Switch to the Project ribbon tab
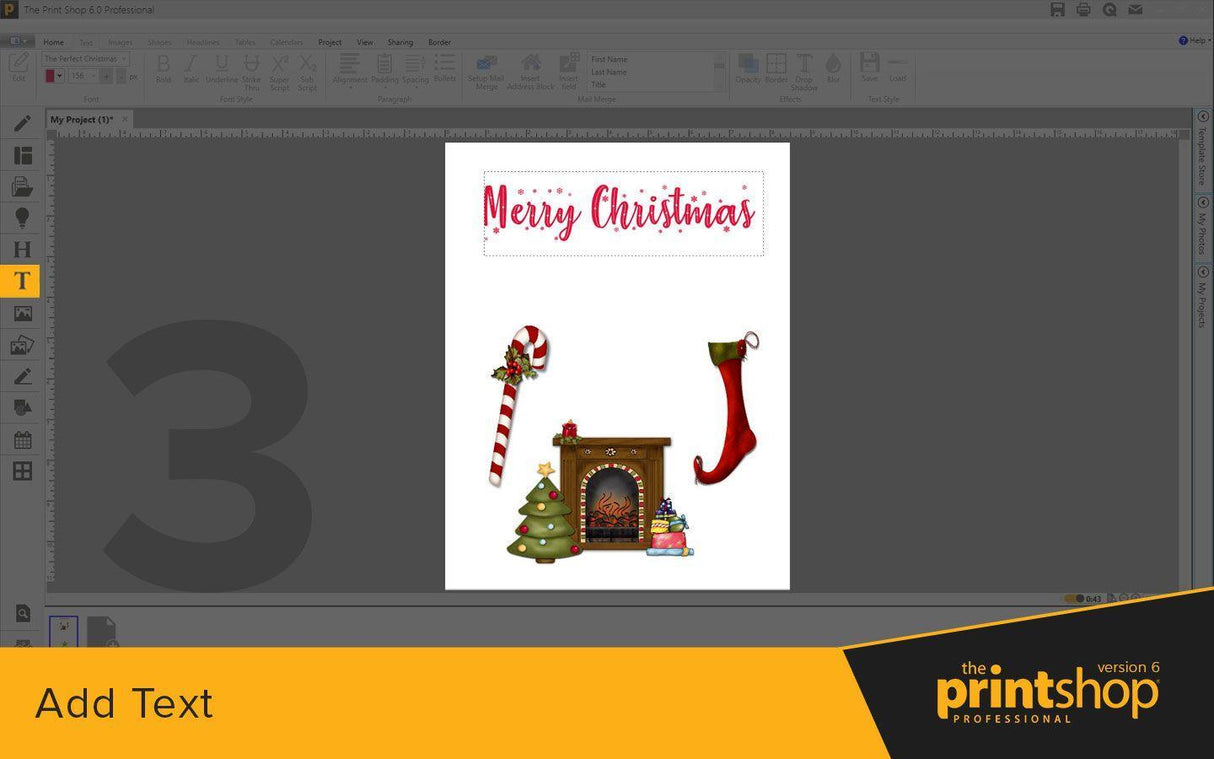The width and height of the screenshot is (1214, 759). coord(329,42)
